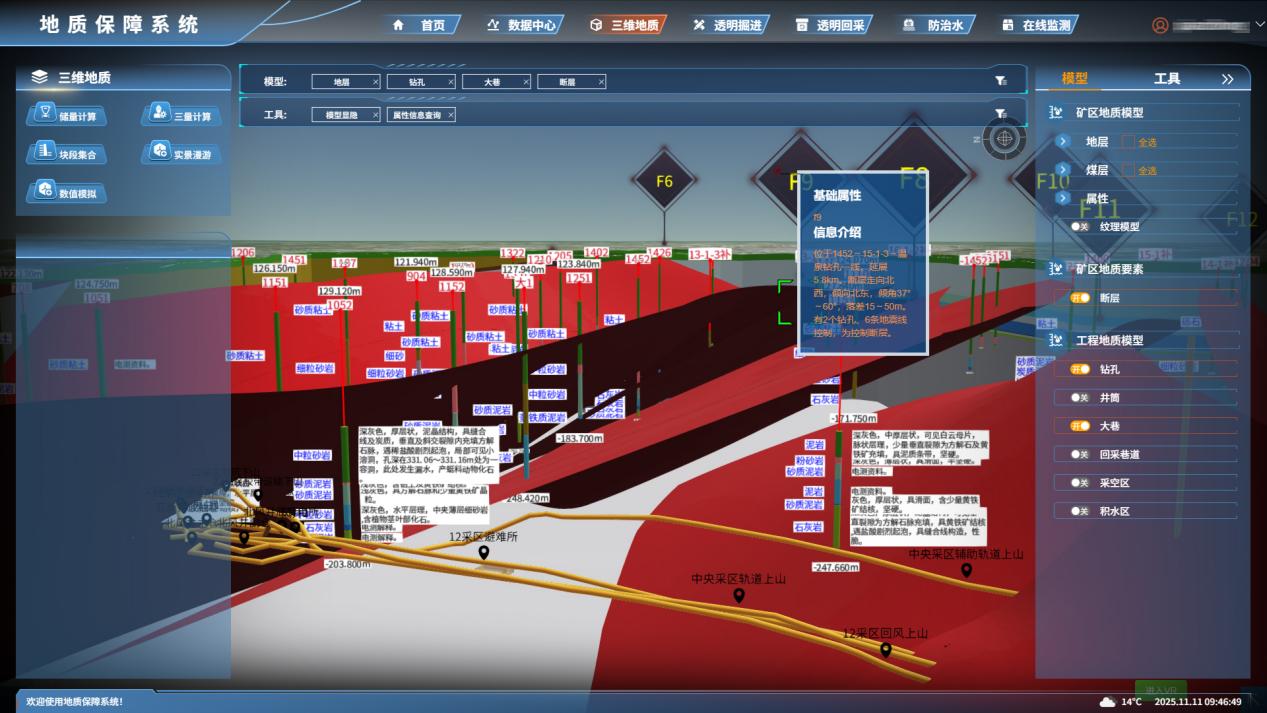Click the weather cloud icon in status bar
The image size is (1267, 713).
(1107, 702)
